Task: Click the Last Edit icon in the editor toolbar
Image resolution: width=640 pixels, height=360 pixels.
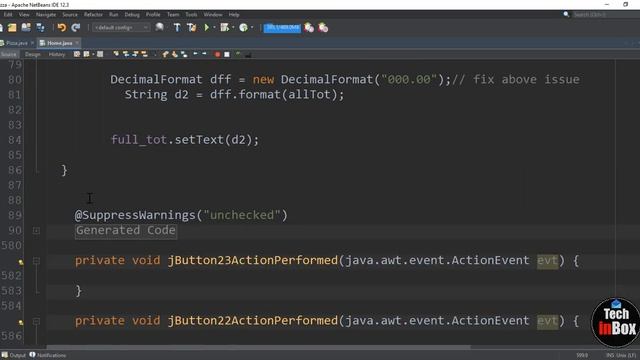Action: (77, 54)
